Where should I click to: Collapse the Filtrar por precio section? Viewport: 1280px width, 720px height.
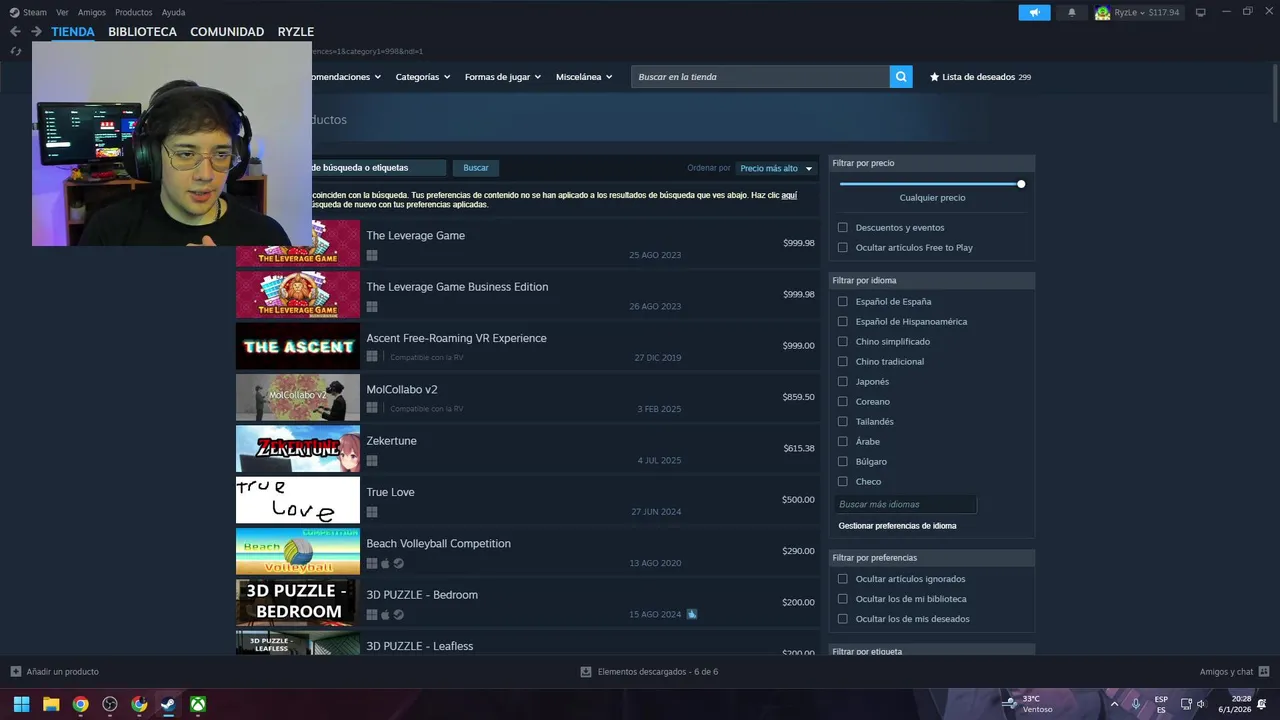pyautogui.click(x=931, y=163)
